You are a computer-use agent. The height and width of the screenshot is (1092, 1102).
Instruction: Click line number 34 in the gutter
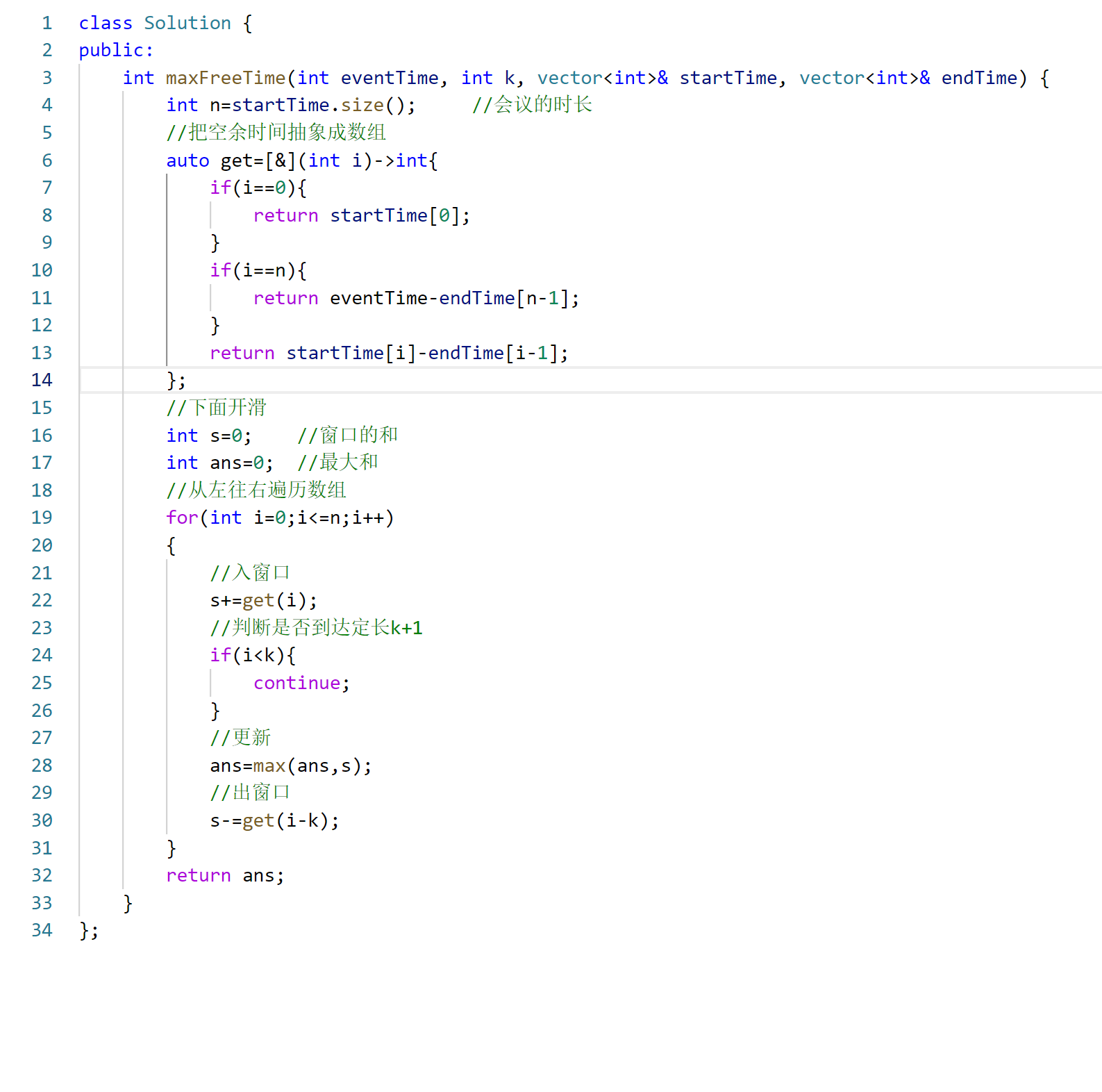(x=42, y=930)
